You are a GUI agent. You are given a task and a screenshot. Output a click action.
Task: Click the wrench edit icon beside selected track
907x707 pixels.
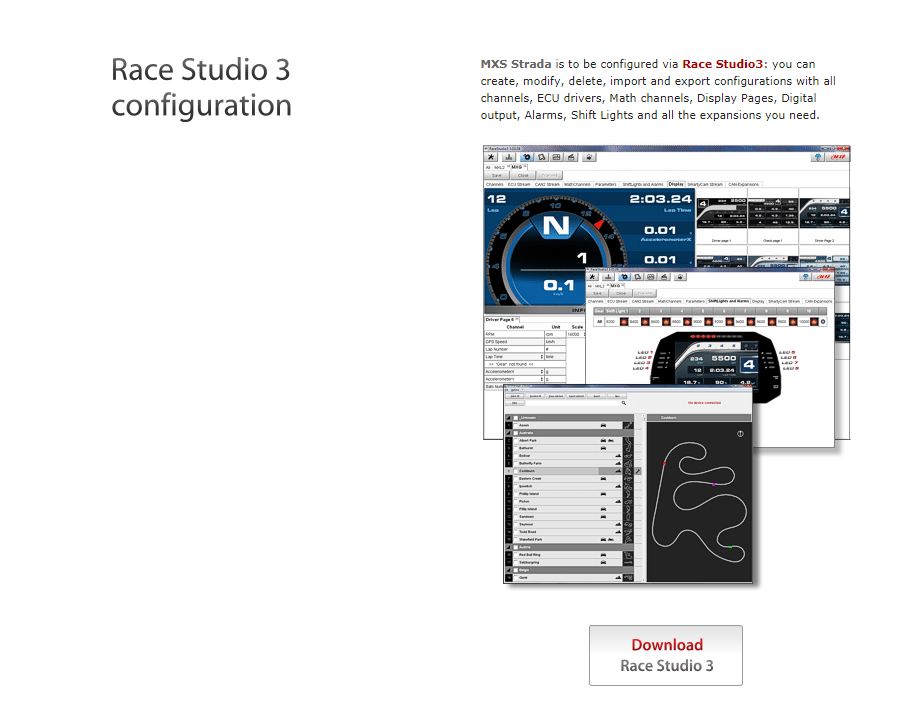point(638,471)
